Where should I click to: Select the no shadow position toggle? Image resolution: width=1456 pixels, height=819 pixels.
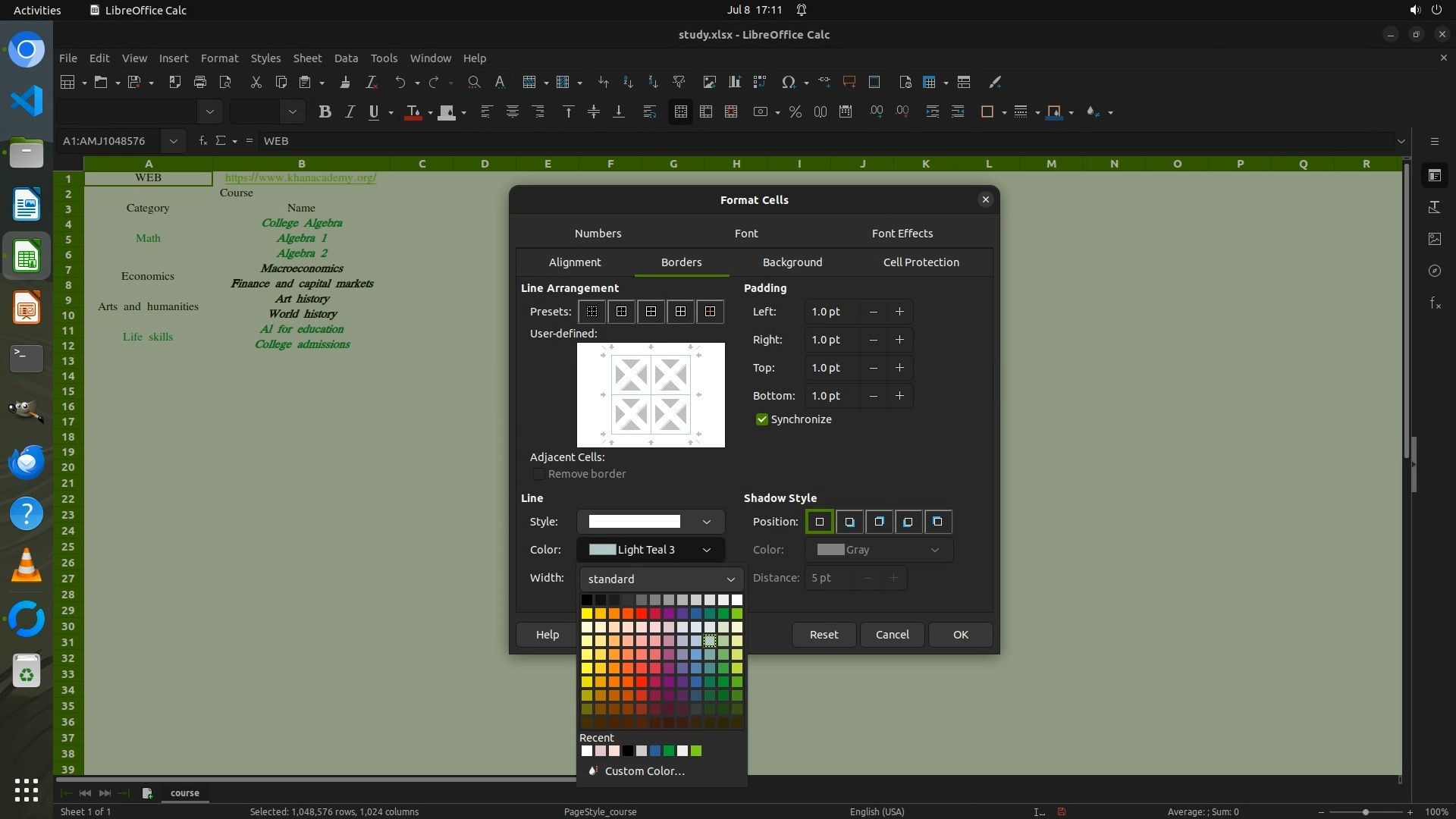819,522
